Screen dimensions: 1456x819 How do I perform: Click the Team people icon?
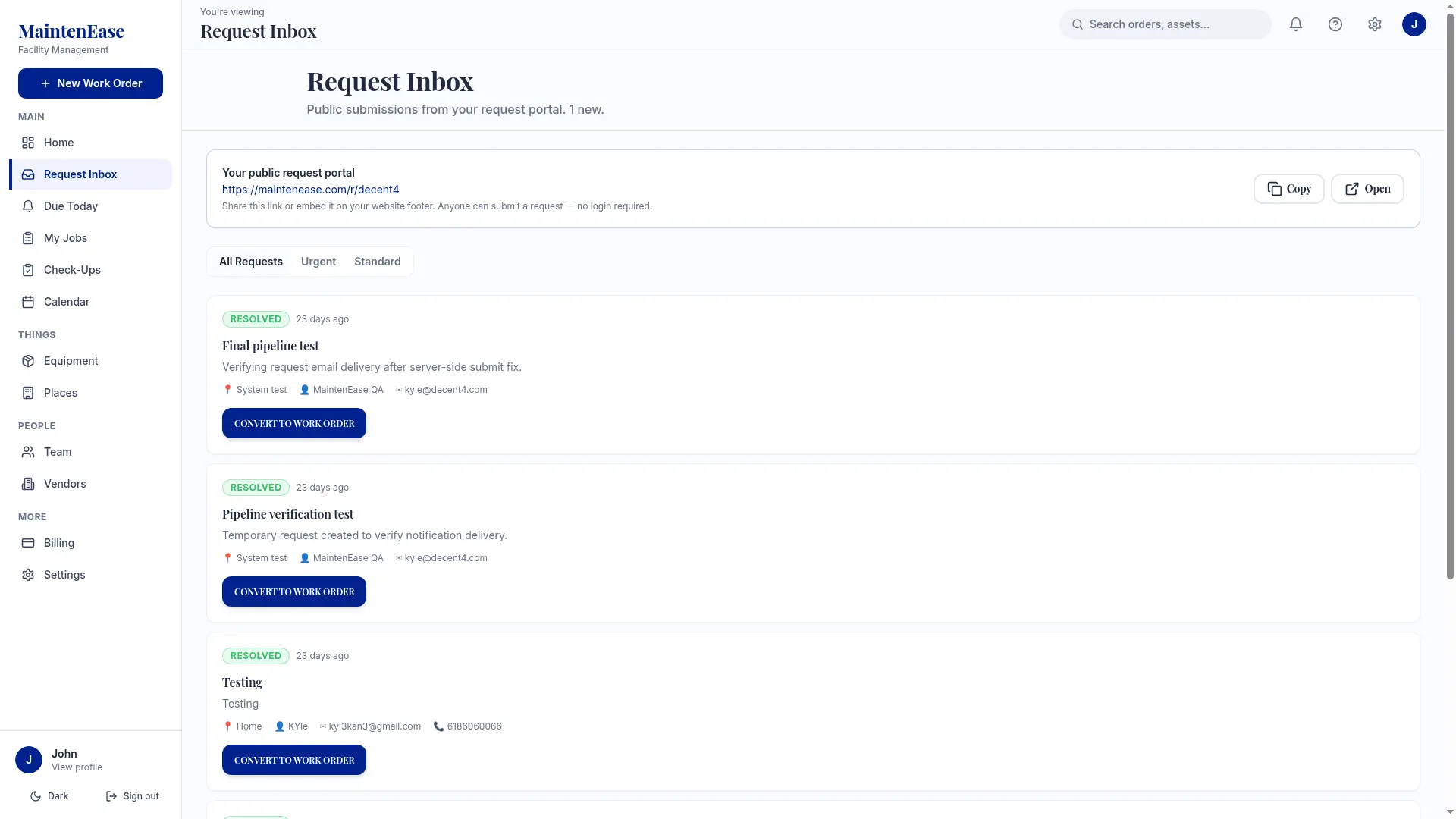(x=28, y=452)
